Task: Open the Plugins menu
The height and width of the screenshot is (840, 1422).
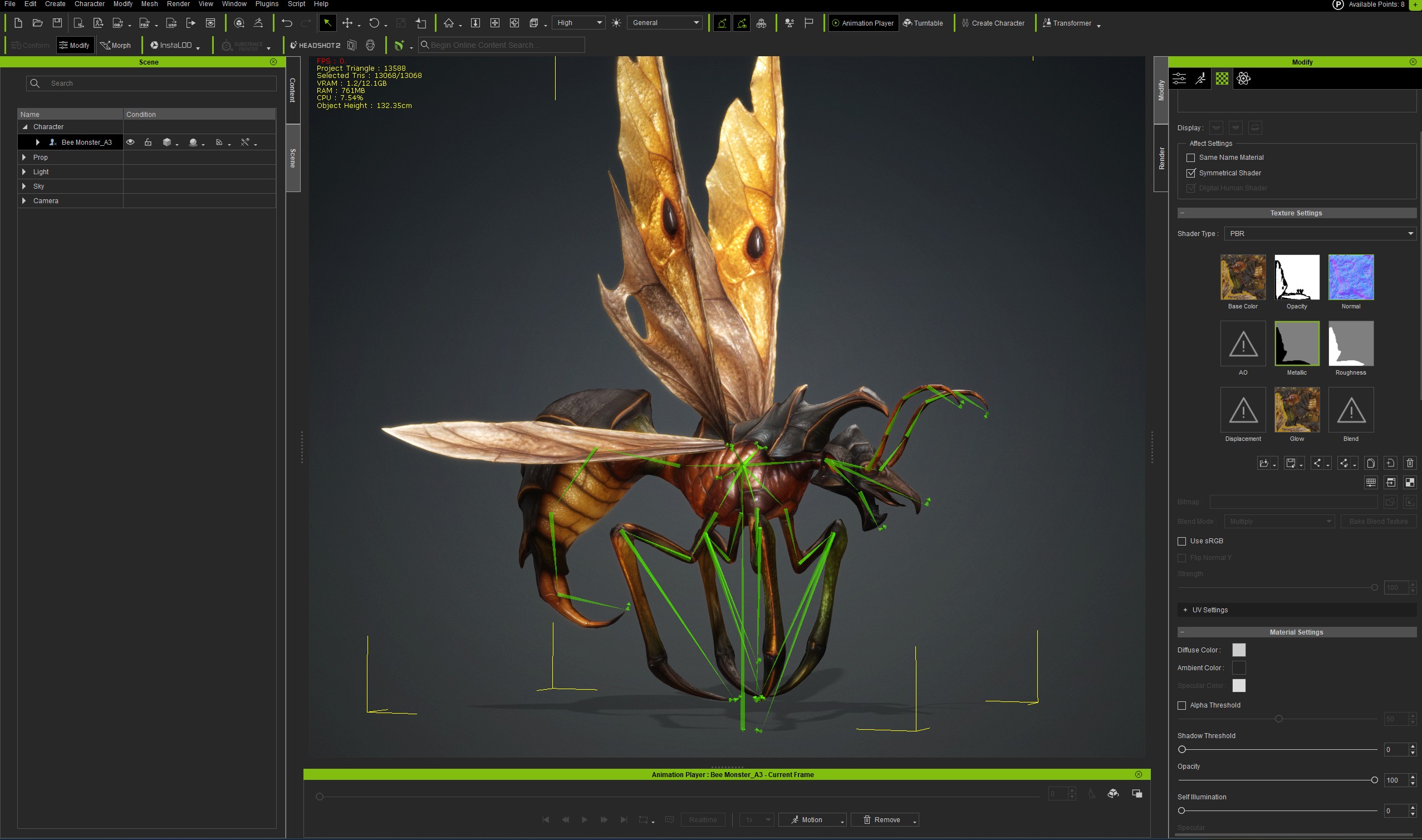Action: pyautogui.click(x=267, y=4)
